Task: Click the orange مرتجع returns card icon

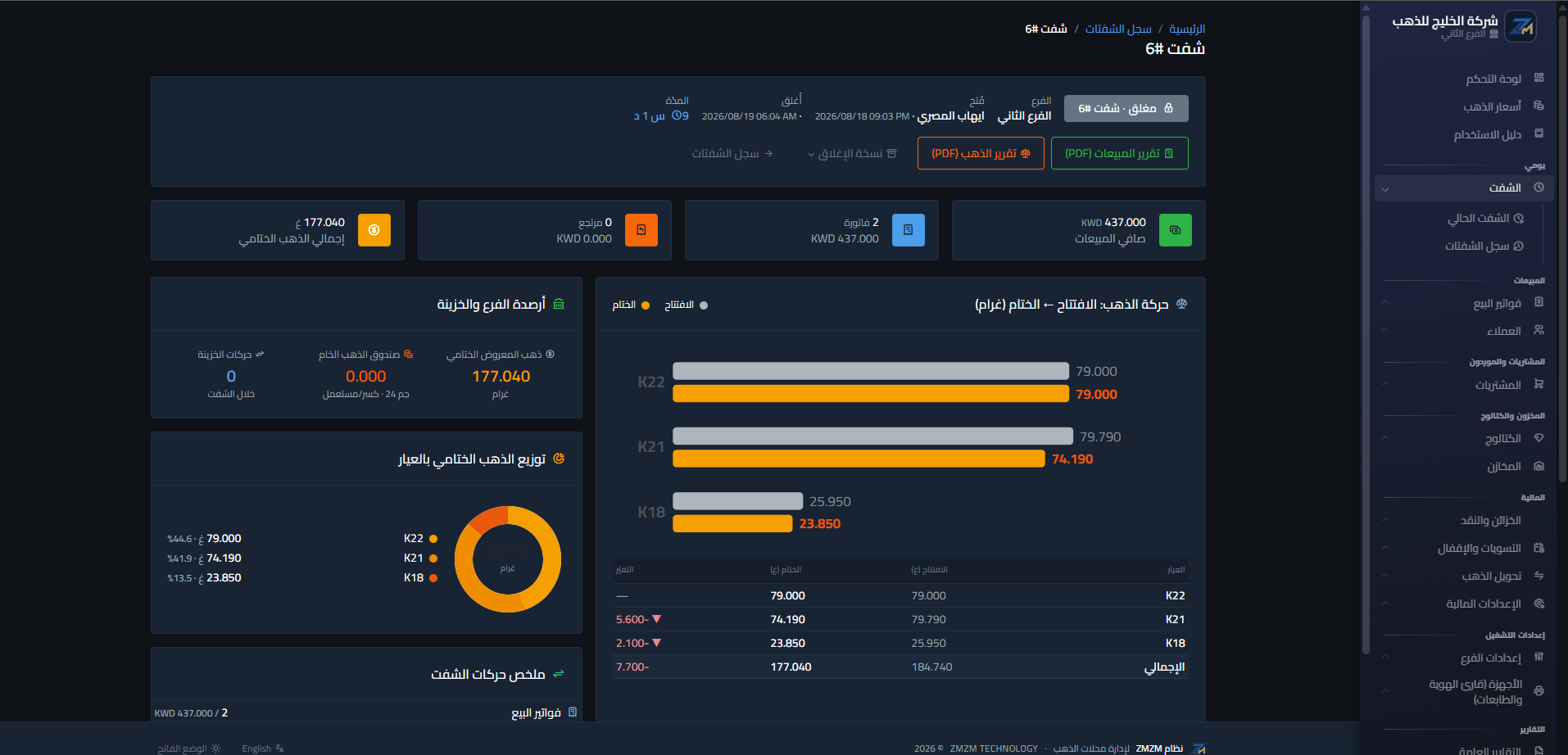Action: click(x=641, y=230)
